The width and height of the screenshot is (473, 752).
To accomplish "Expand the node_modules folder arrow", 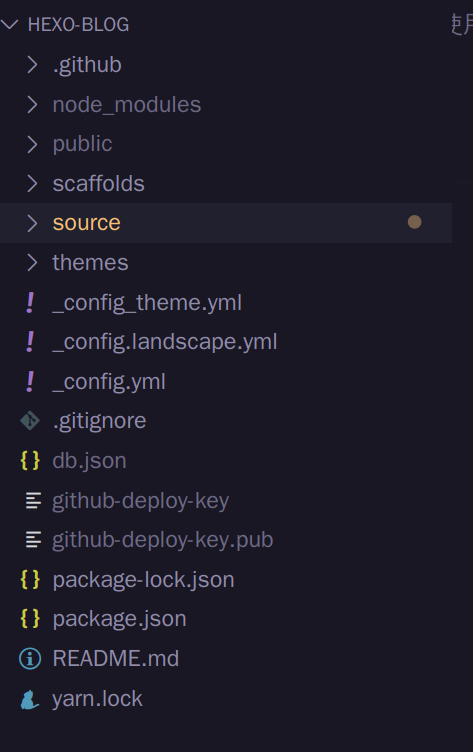I will pyautogui.click(x=32, y=105).
